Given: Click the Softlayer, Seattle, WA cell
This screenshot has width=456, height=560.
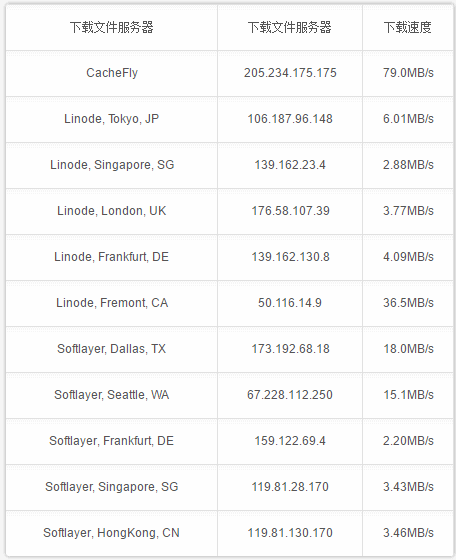Looking at the screenshot, I should point(111,395).
